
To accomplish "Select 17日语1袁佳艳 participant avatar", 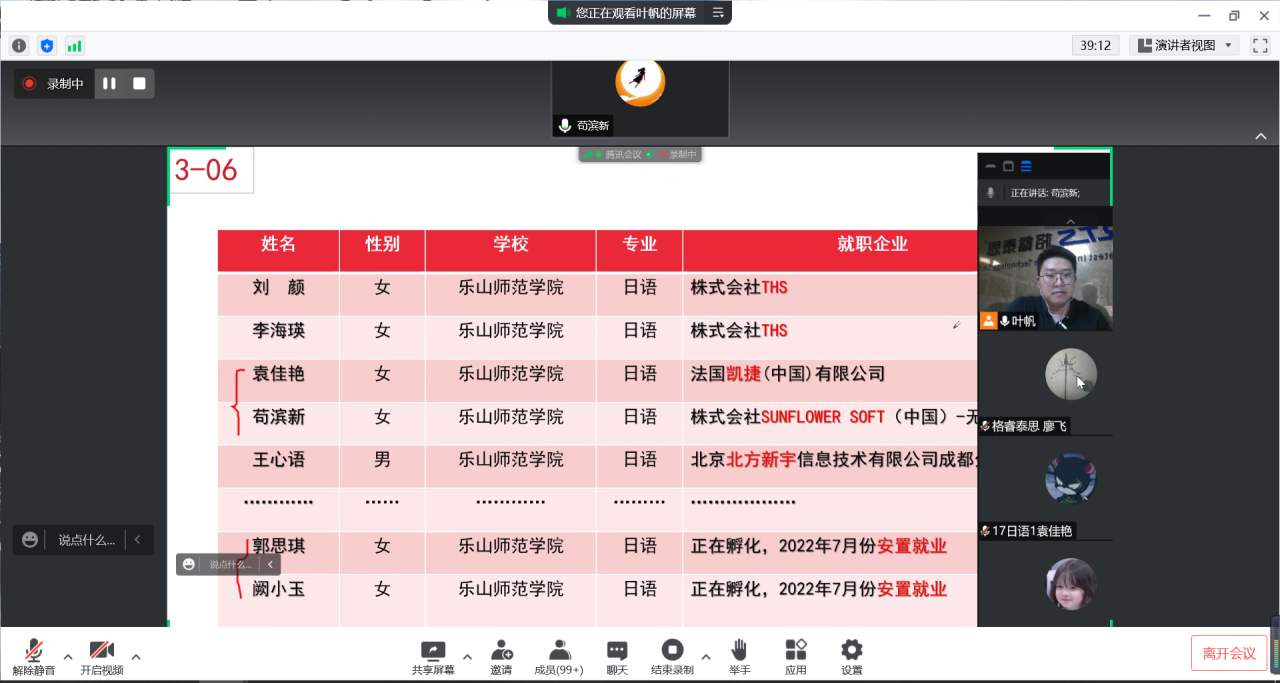I will click(x=1070, y=479).
